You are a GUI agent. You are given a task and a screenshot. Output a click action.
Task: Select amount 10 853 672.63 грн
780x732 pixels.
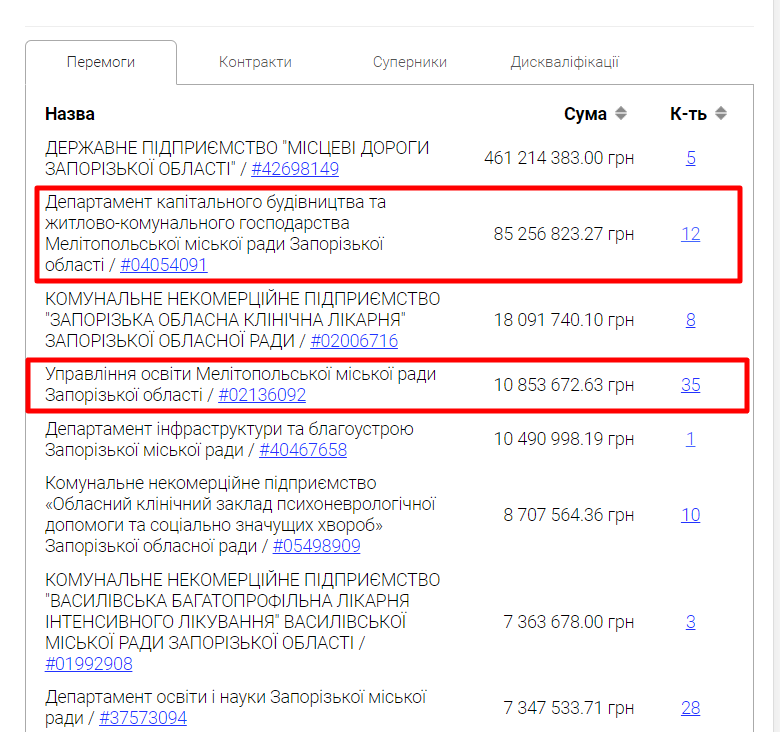coord(564,385)
